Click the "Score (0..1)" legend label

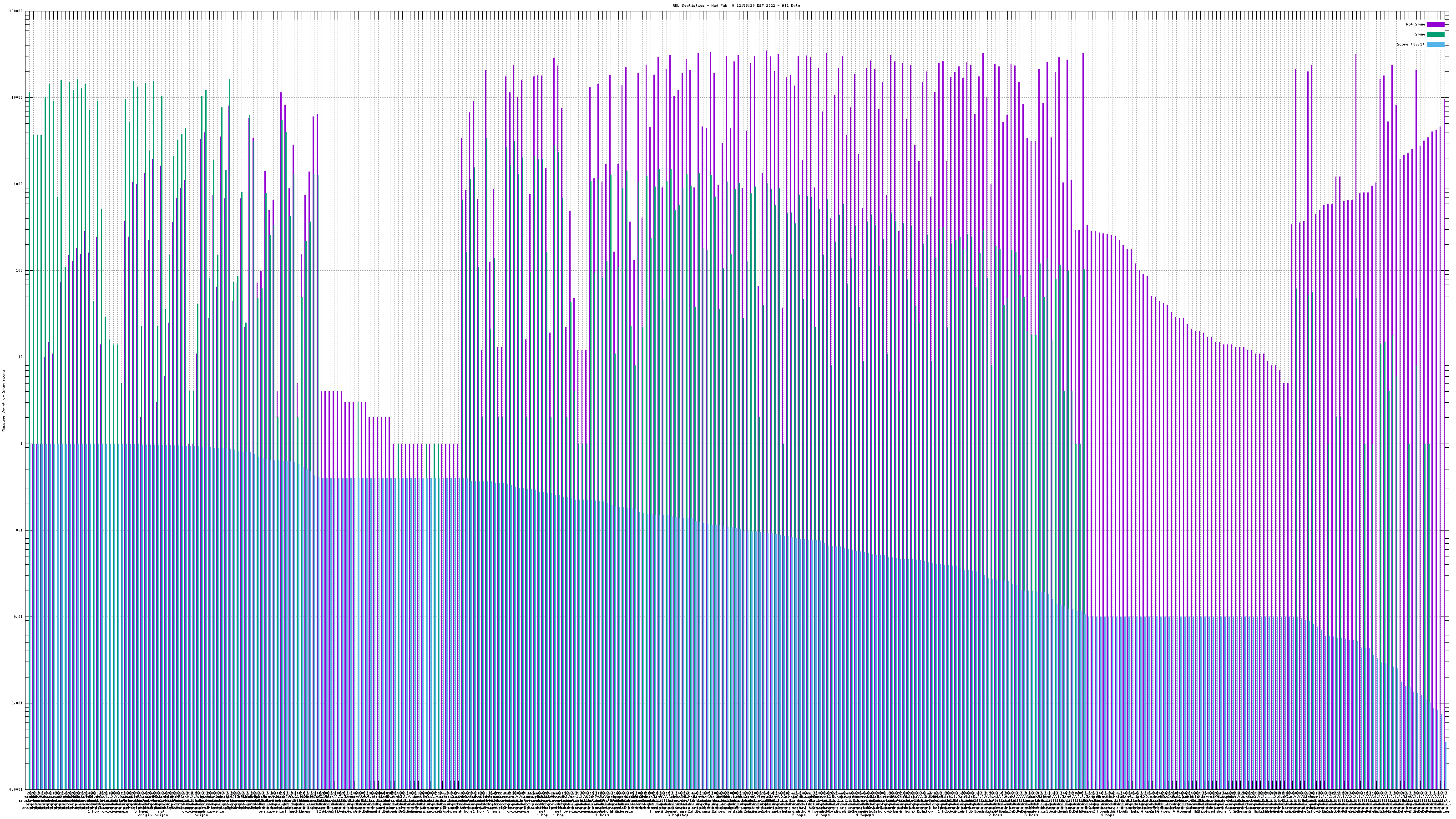[x=1410, y=44]
